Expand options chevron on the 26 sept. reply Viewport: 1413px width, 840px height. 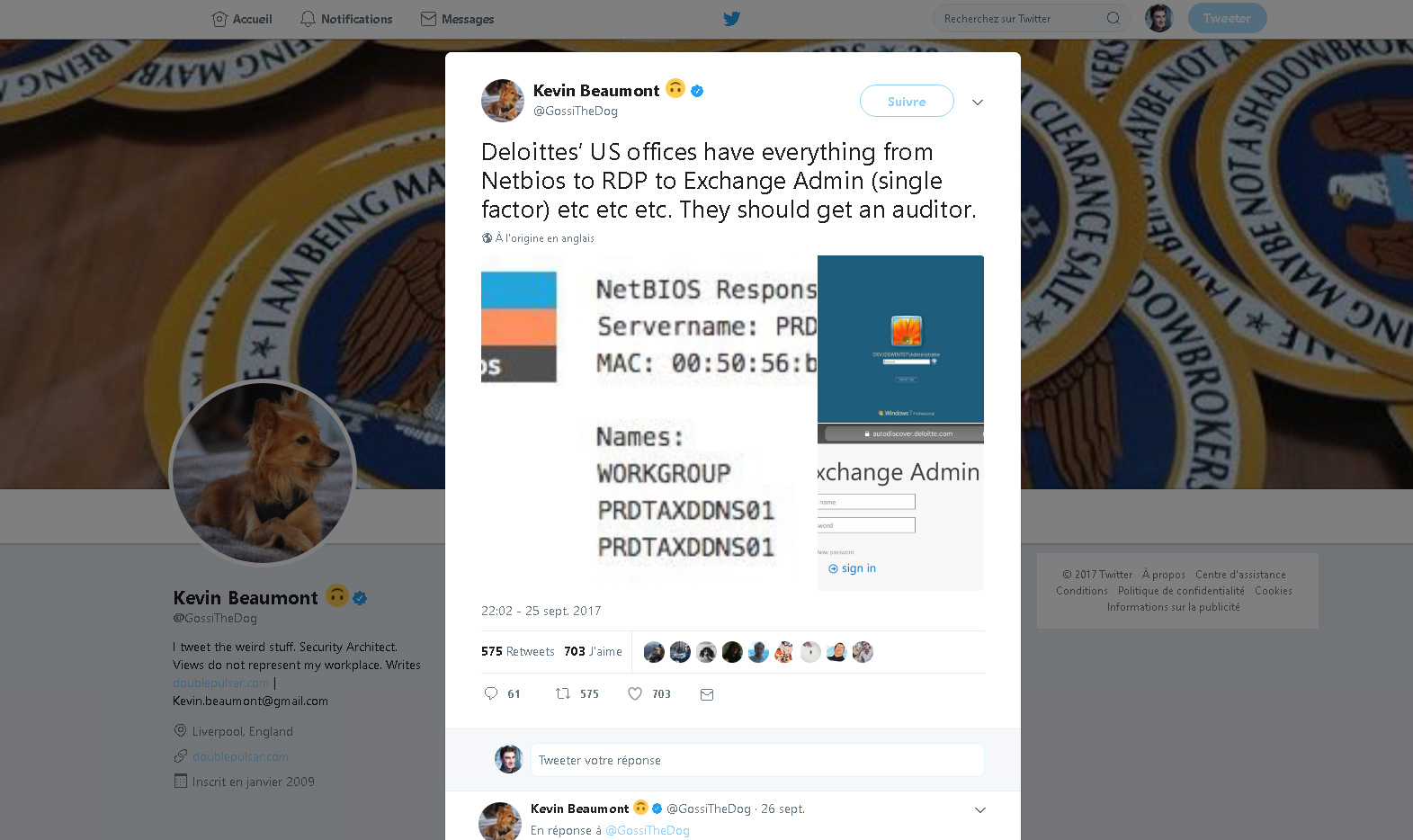pos(980,810)
